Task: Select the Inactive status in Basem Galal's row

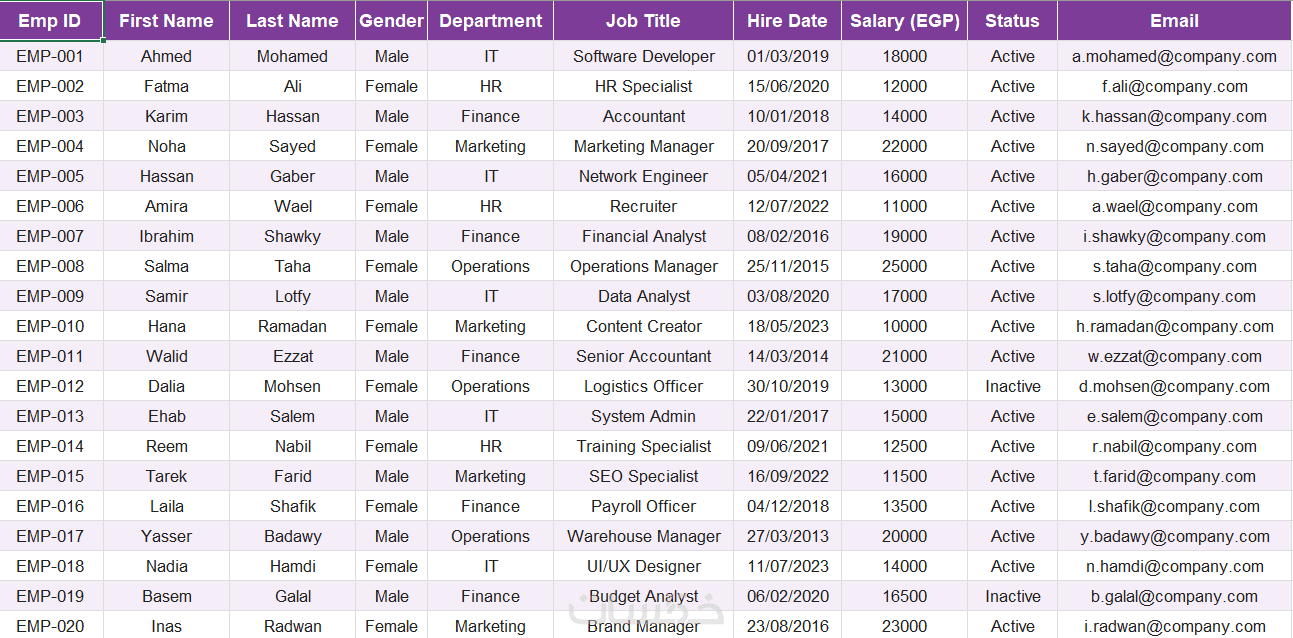Action: (x=1012, y=596)
